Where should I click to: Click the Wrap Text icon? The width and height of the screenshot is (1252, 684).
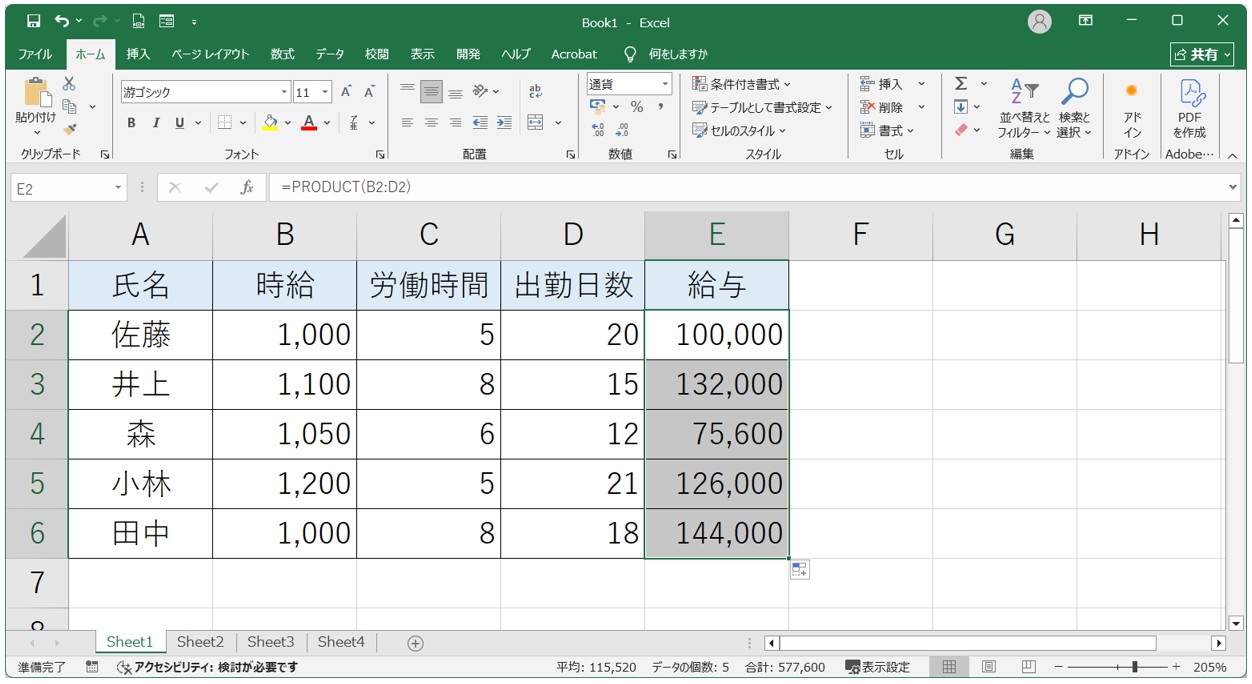pyautogui.click(x=535, y=92)
